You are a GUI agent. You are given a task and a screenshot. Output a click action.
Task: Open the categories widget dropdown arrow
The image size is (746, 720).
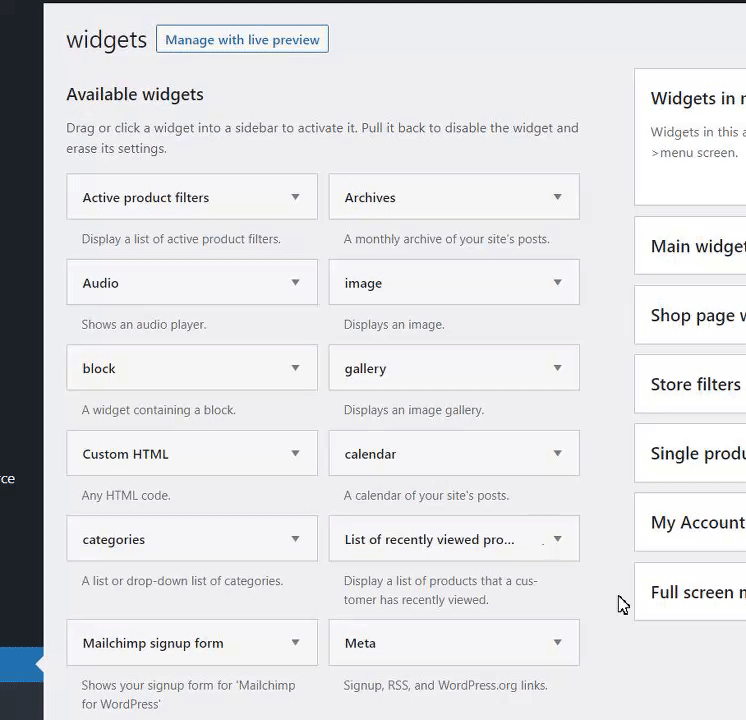point(295,539)
